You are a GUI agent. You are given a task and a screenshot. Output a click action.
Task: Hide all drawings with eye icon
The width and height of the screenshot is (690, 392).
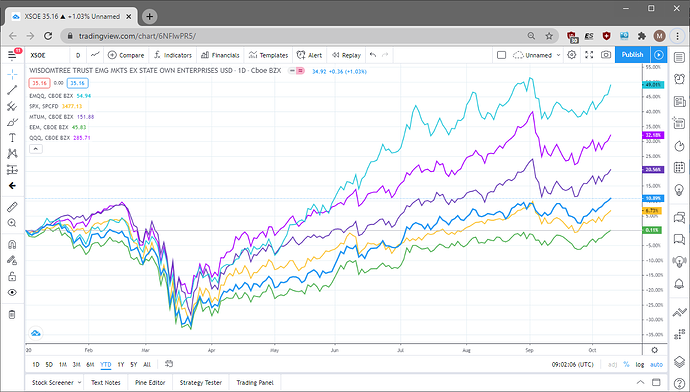[12, 293]
